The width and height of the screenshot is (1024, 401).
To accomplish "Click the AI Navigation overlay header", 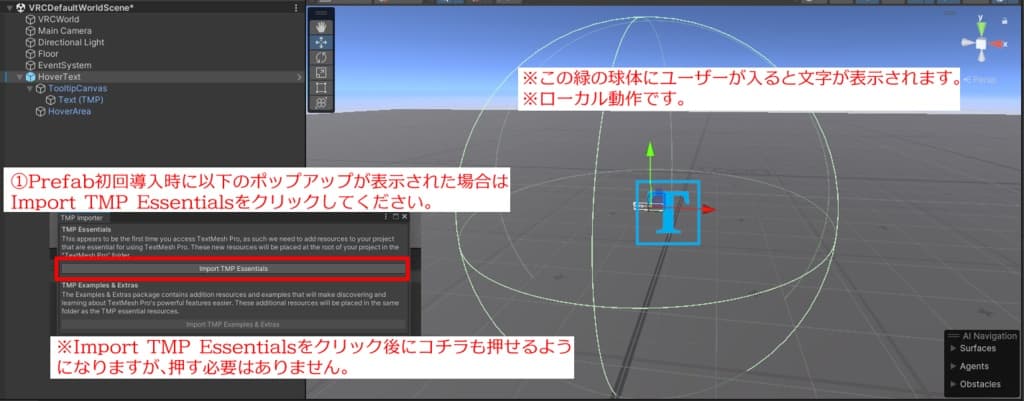I will tap(984, 336).
